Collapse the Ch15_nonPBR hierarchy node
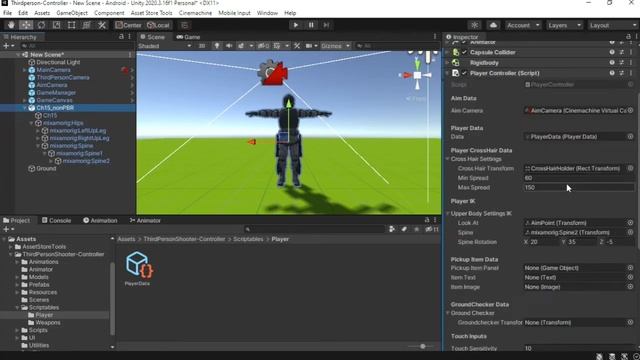This screenshot has height=360, width=640. click(x=25, y=108)
